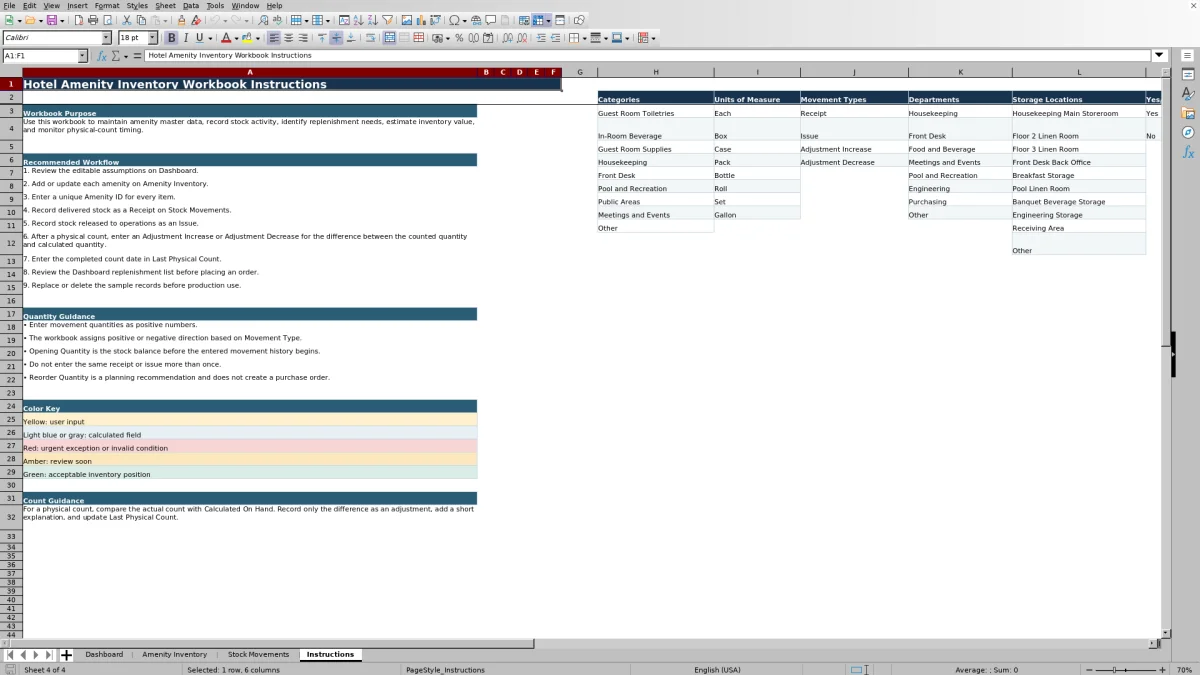Open the Background Color dropdown arrow
The width and height of the screenshot is (1200, 675).
(258, 38)
